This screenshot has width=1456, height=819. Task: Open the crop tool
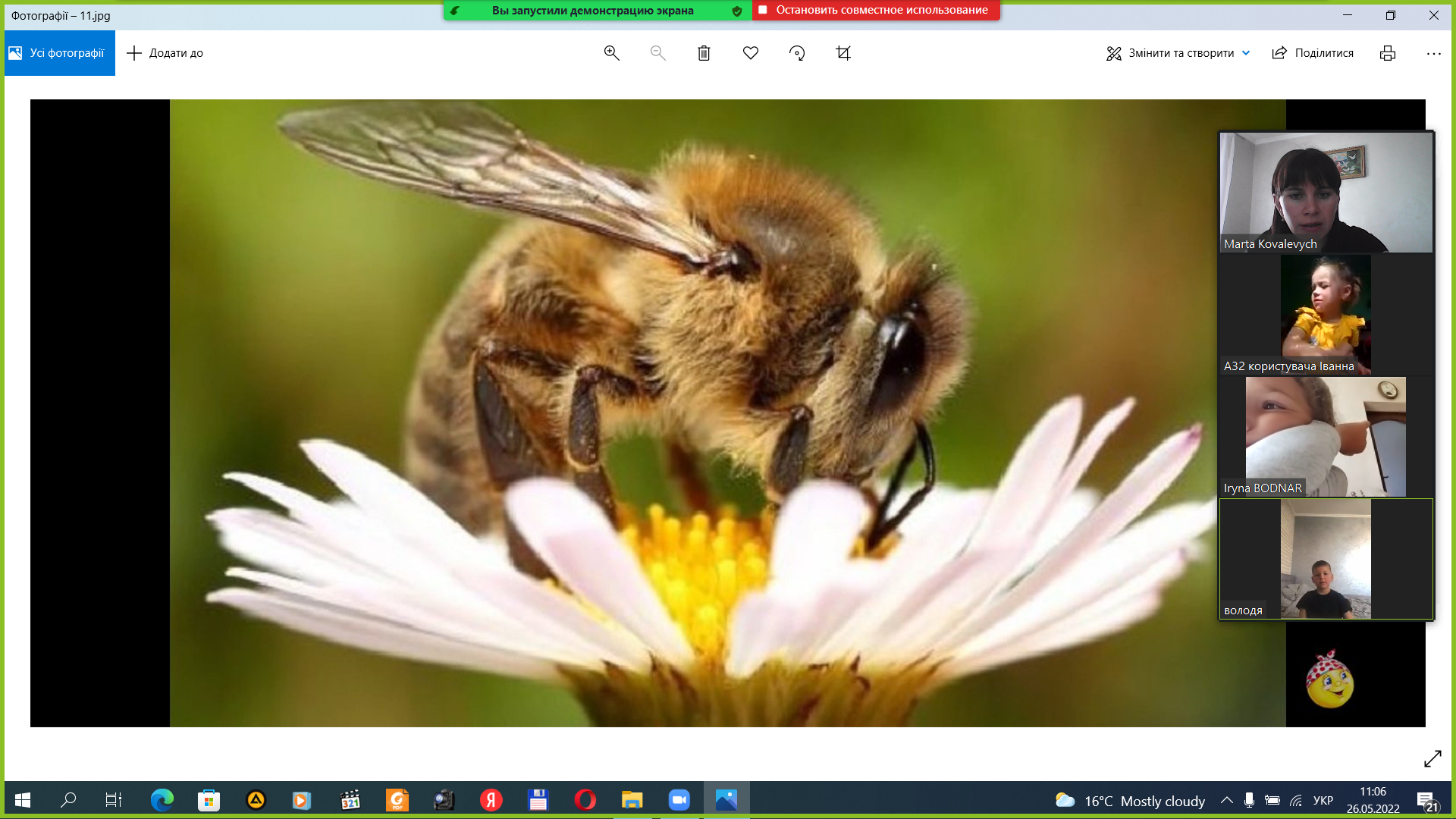click(x=843, y=53)
